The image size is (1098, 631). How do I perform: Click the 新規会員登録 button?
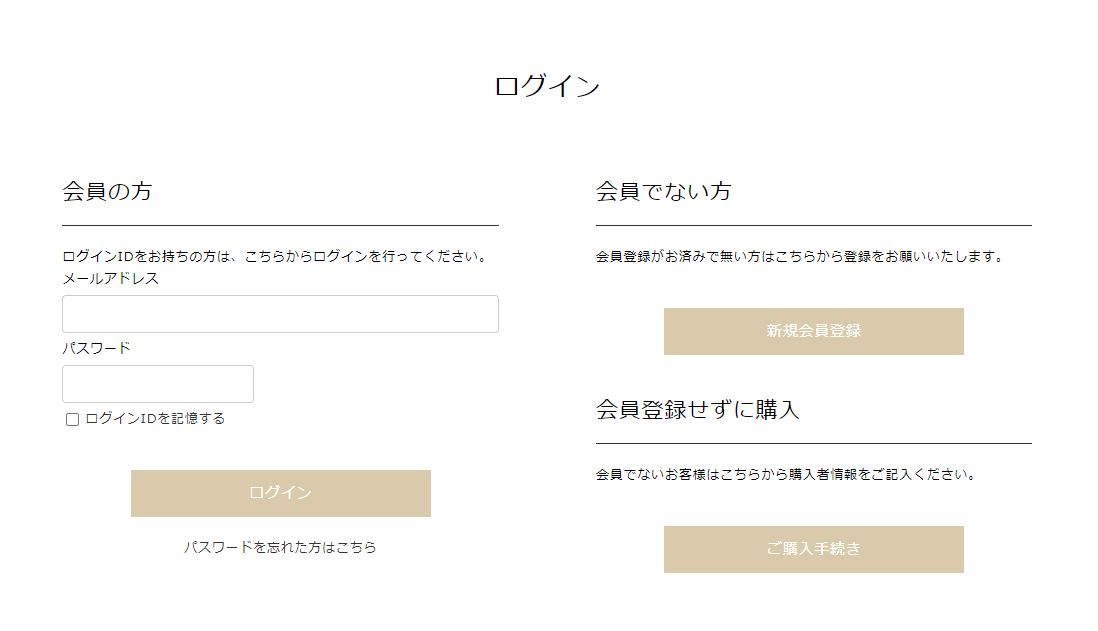click(813, 331)
